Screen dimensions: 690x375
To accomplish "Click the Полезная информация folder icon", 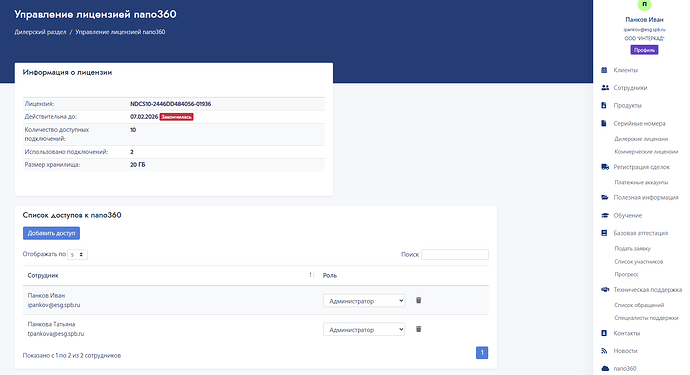I will click(605, 197).
